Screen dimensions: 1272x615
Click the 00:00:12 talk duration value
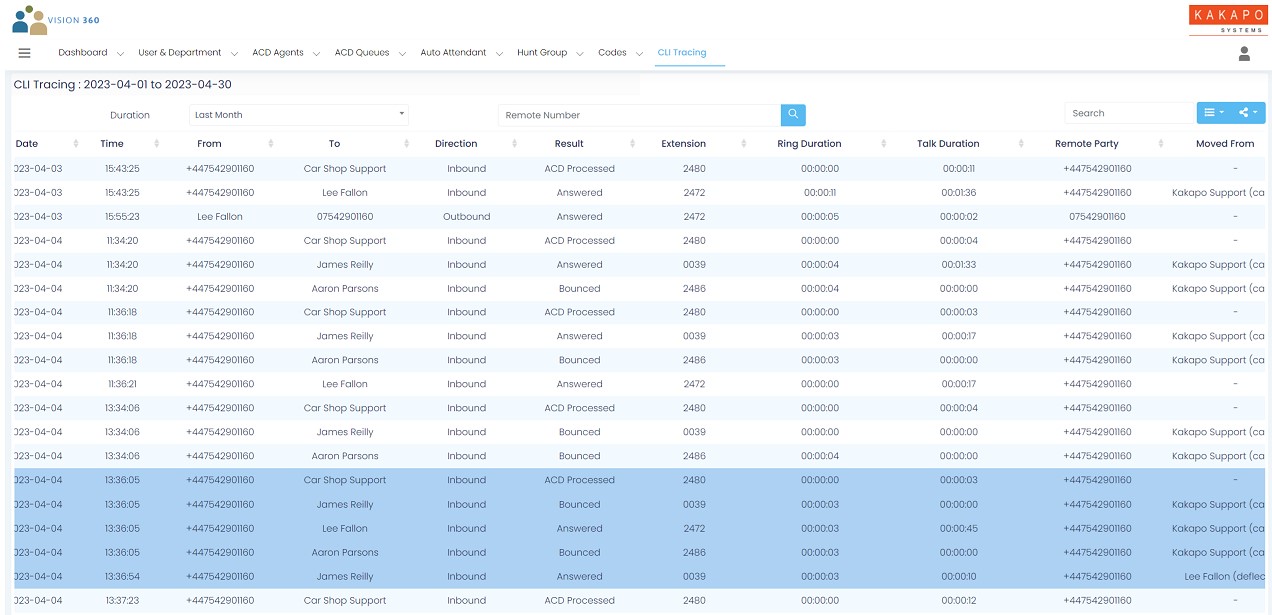[959, 601]
